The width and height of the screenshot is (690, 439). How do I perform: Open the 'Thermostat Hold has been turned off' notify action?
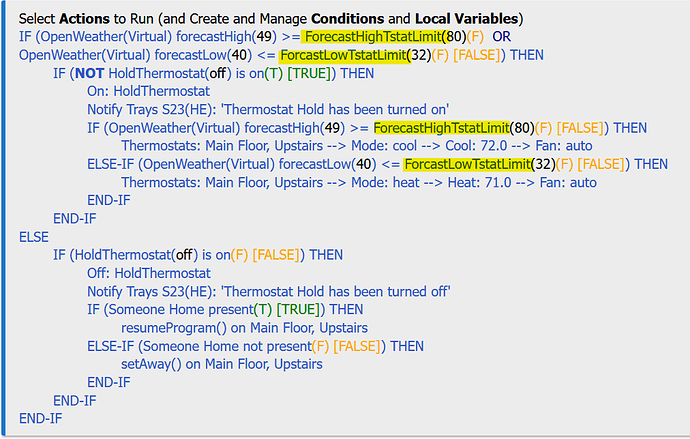tap(268, 291)
